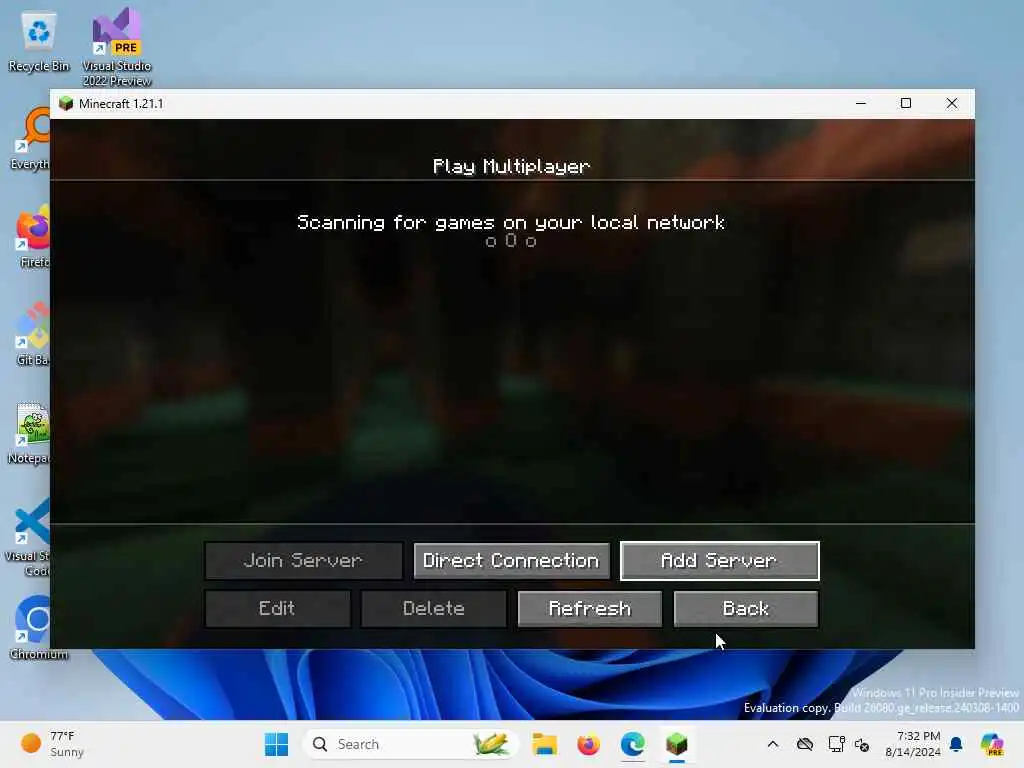Click the Minecraft grass block title bar icon
The image size is (1024, 768).
coord(66,104)
